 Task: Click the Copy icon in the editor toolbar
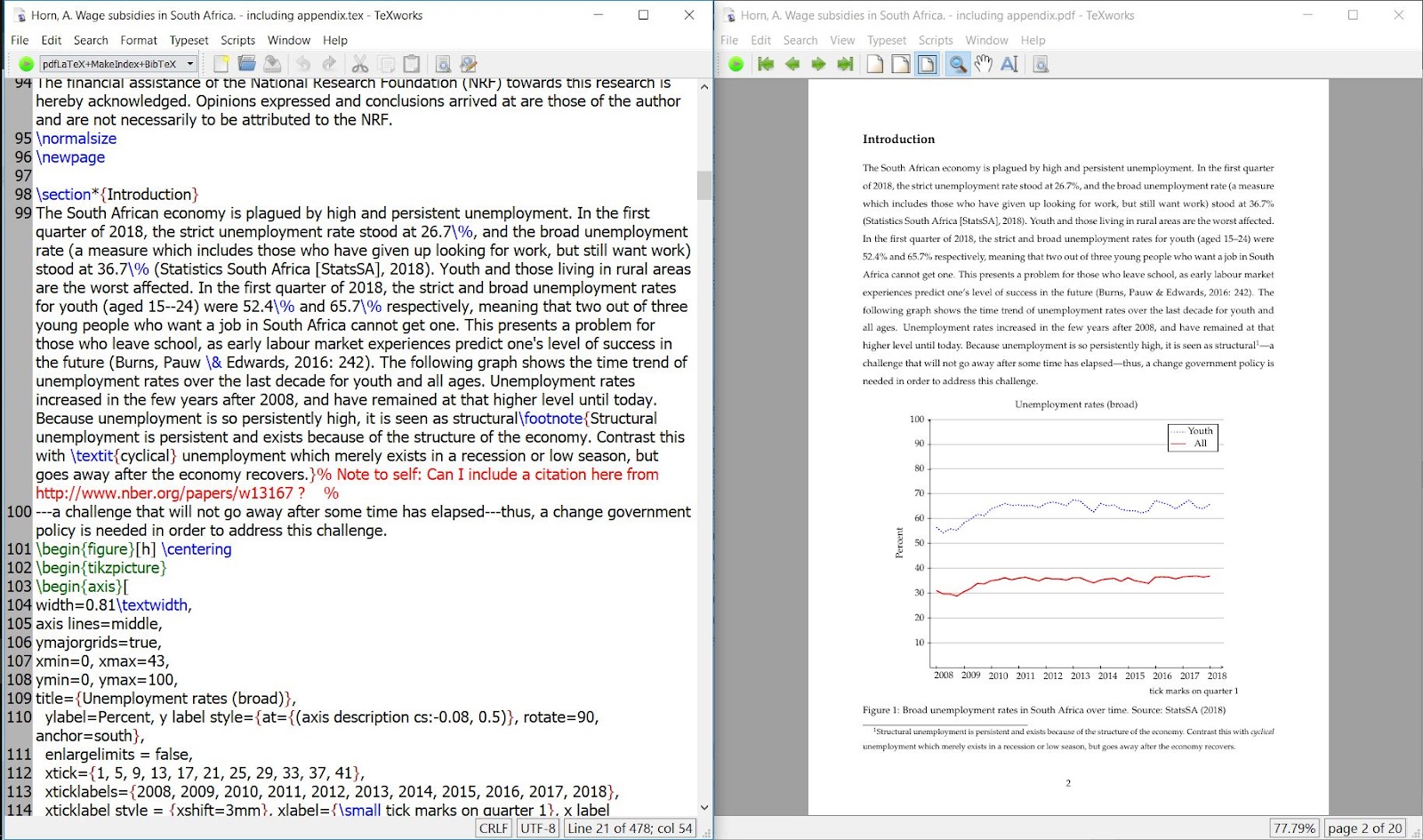point(386,64)
